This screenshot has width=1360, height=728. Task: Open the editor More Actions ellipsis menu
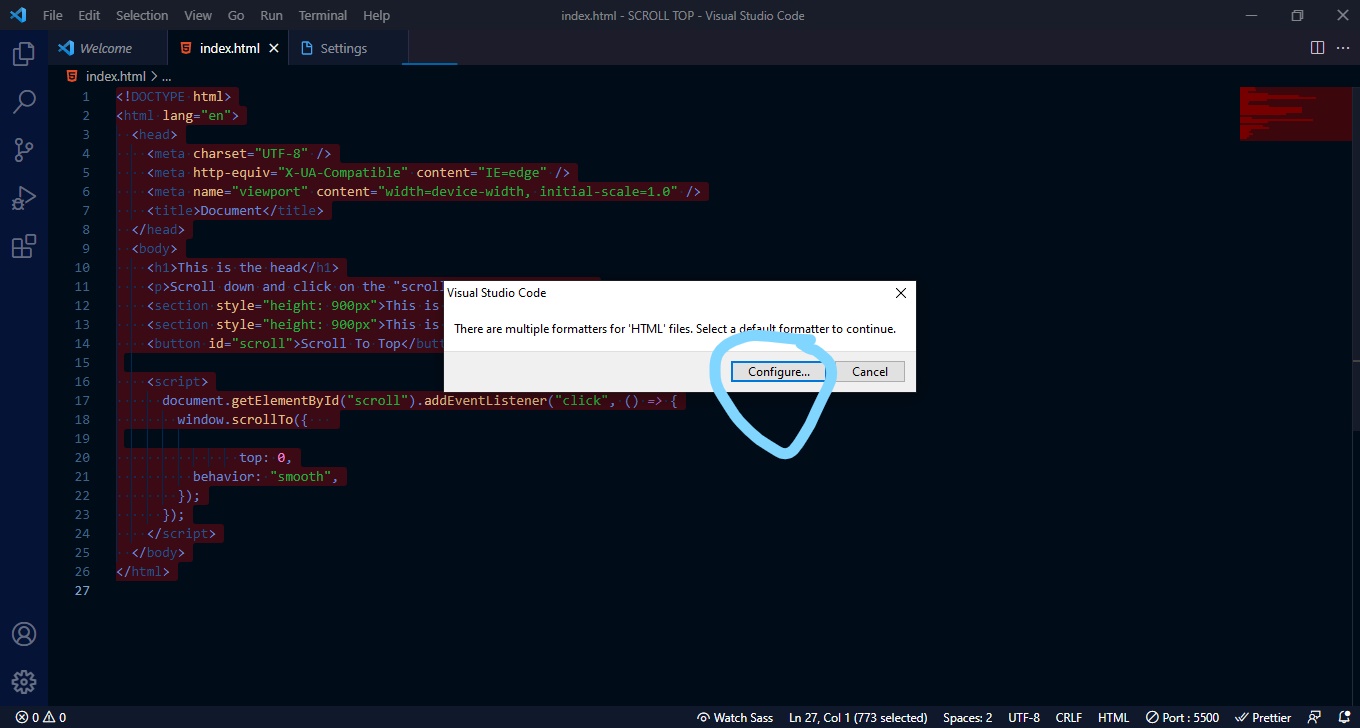tap(1342, 48)
